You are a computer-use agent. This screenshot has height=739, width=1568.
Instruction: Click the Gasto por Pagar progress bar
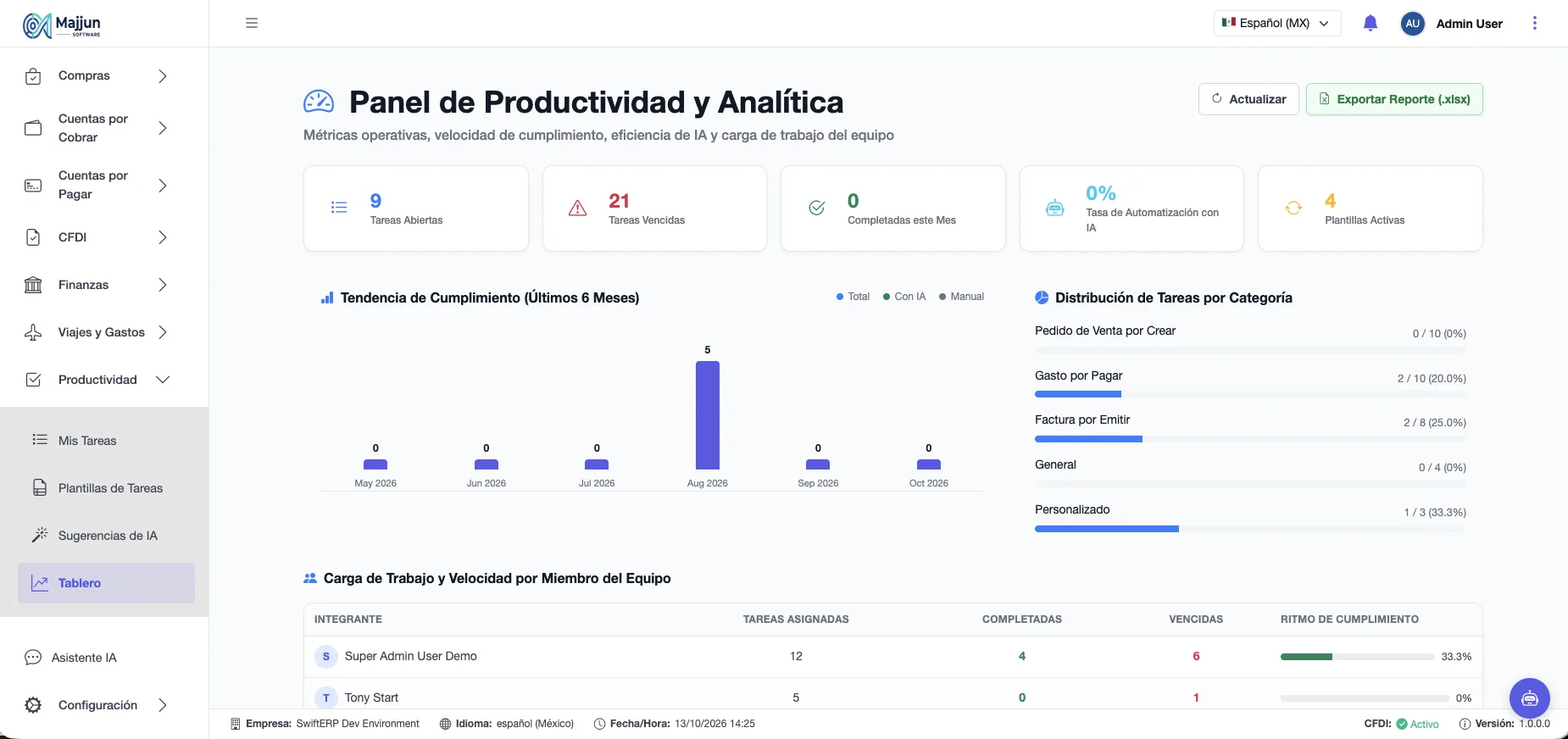[1250, 394]
